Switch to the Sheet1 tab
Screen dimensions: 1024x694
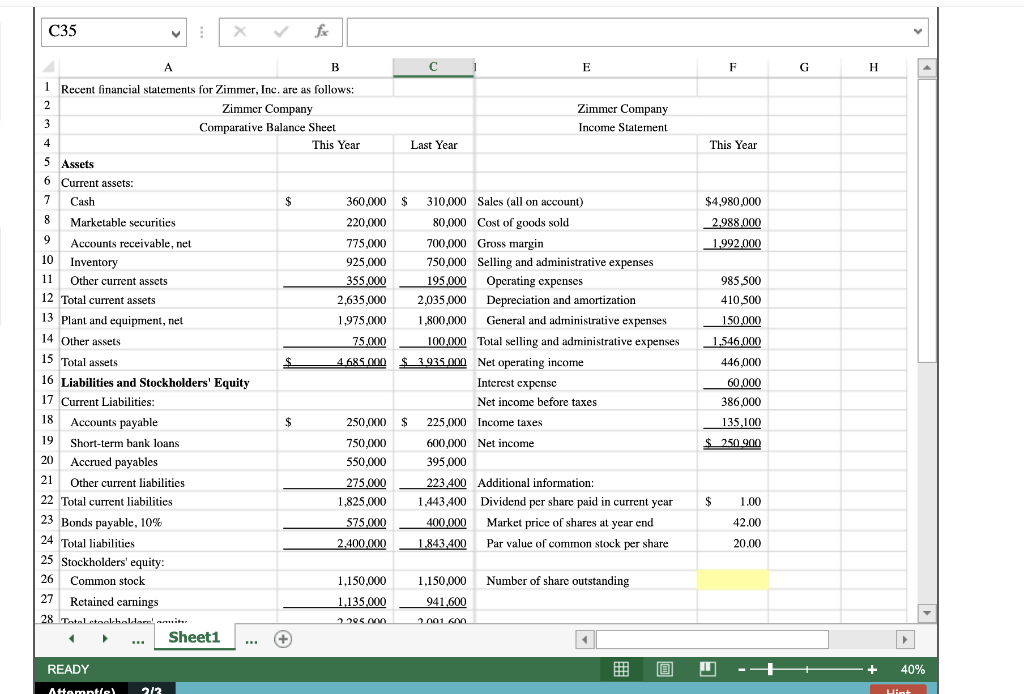pyautogui.click(x=194, y=637)
